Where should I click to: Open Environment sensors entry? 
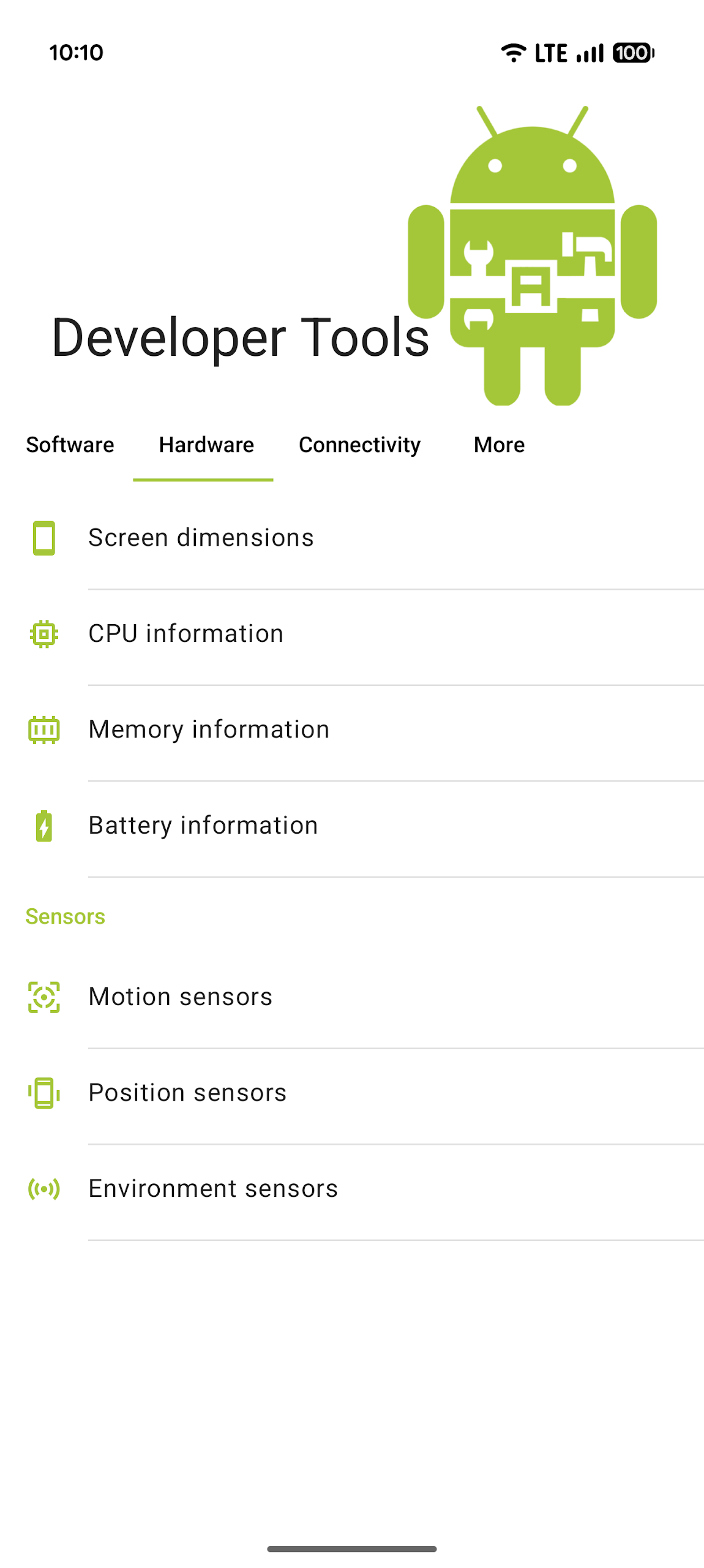pyautogui.click(x=213, y=1188)
